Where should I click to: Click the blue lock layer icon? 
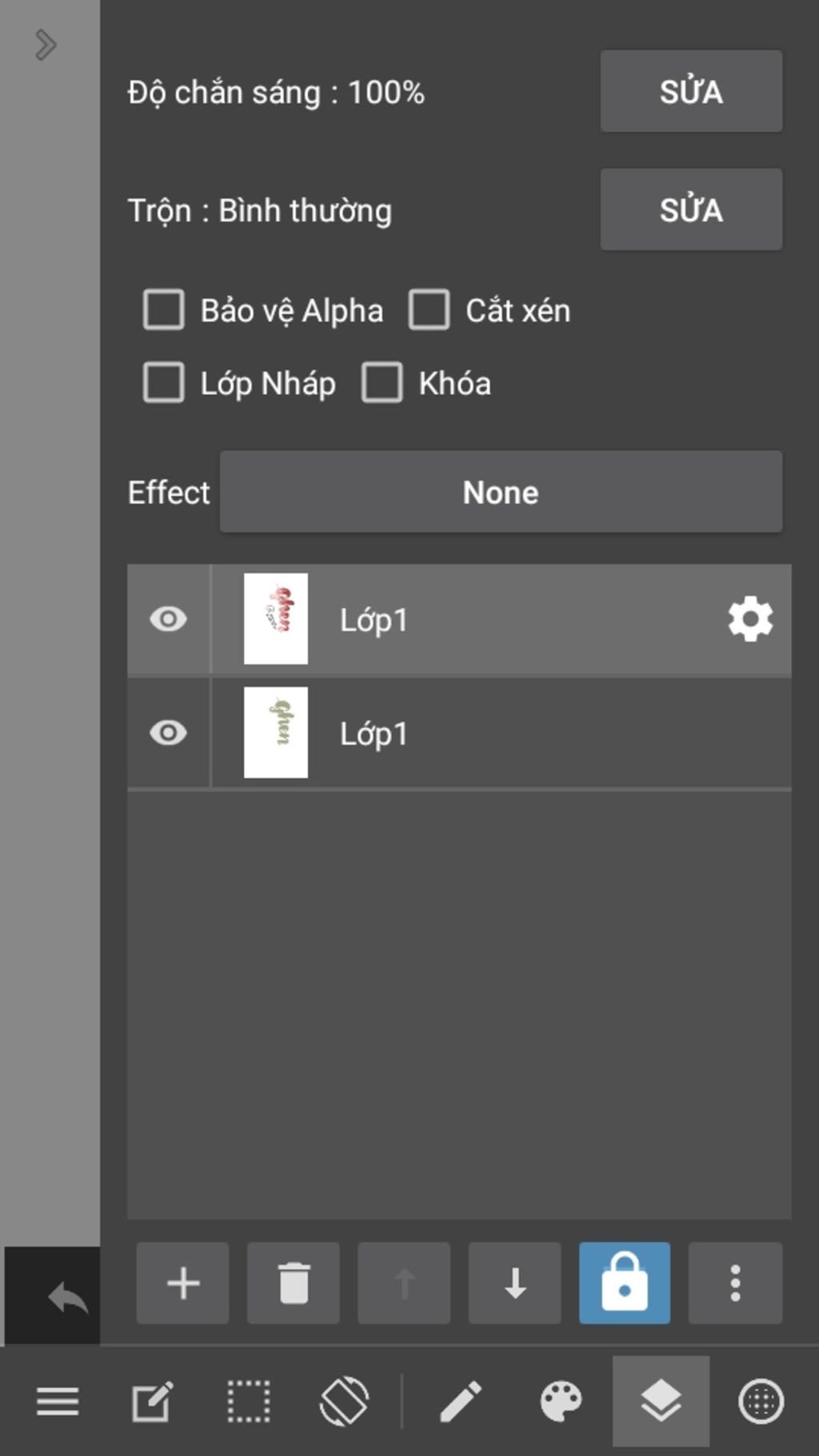tap(625, 1282)
